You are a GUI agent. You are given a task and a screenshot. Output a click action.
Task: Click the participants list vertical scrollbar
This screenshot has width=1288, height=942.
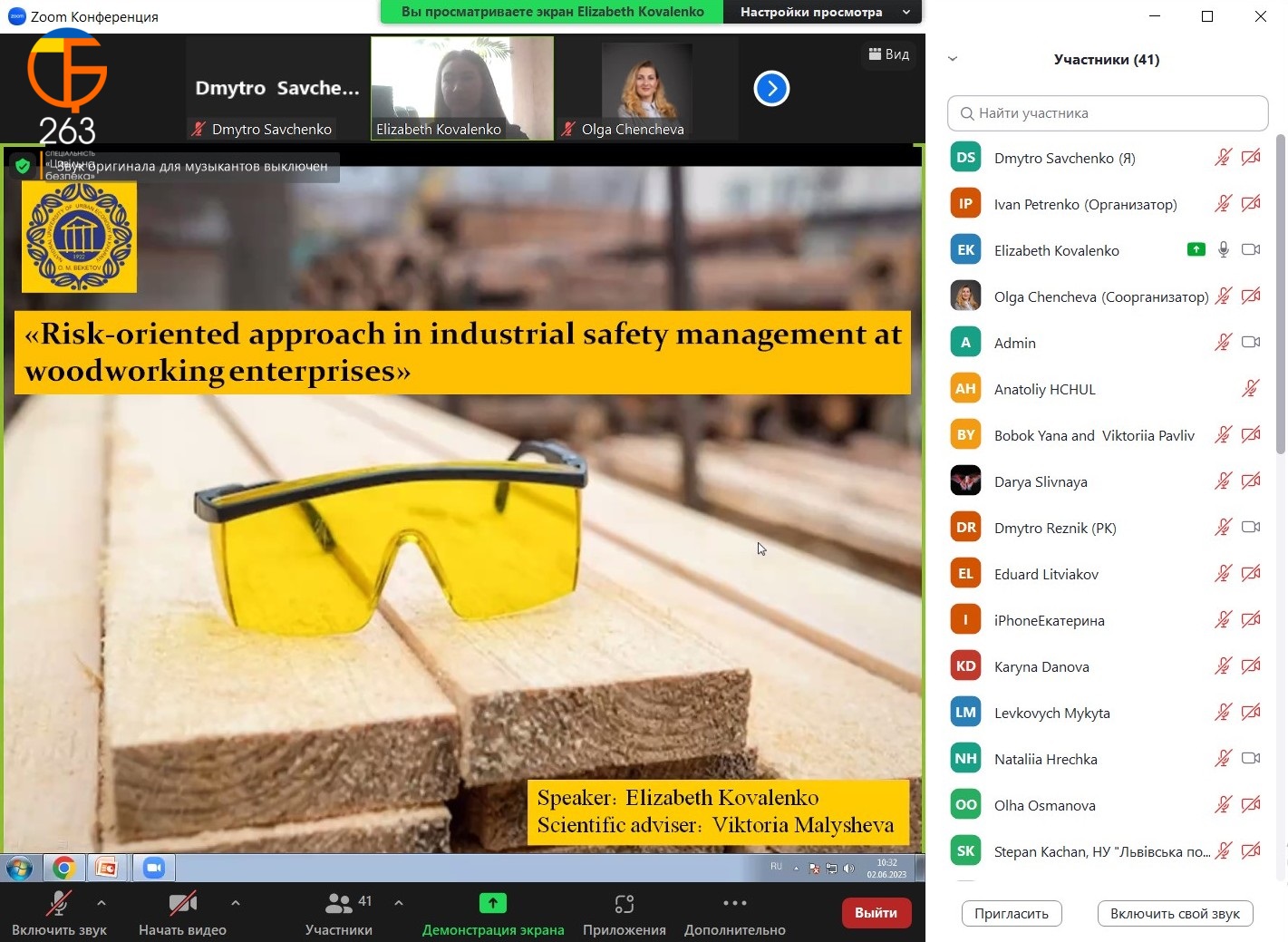point(1280,294)
